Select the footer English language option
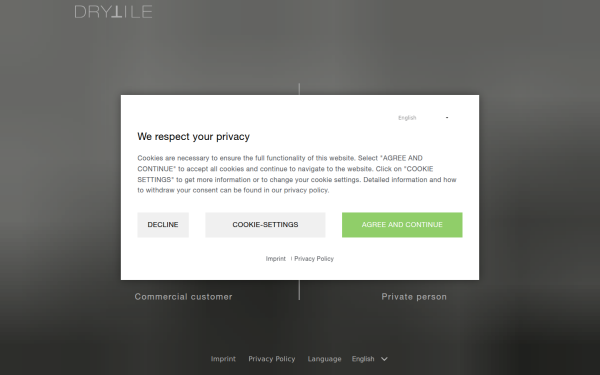 pyautogui.click(x=363, y=359)
